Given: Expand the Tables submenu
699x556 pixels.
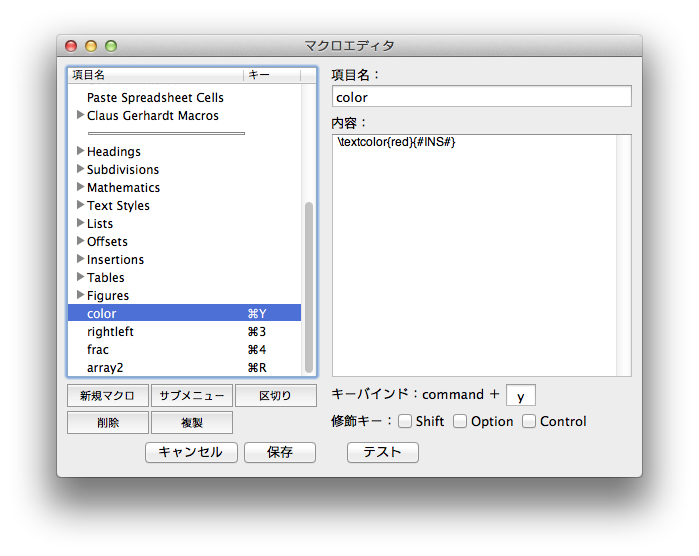Looking at the screenshot, I should coord(80,277).
